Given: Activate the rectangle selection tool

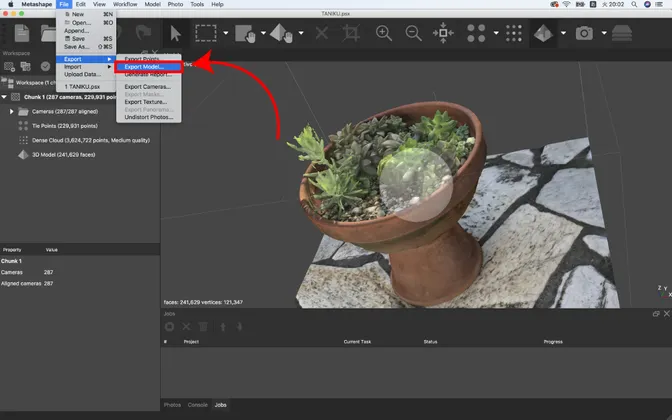Looking at the screenshot, I should (206, 33).
